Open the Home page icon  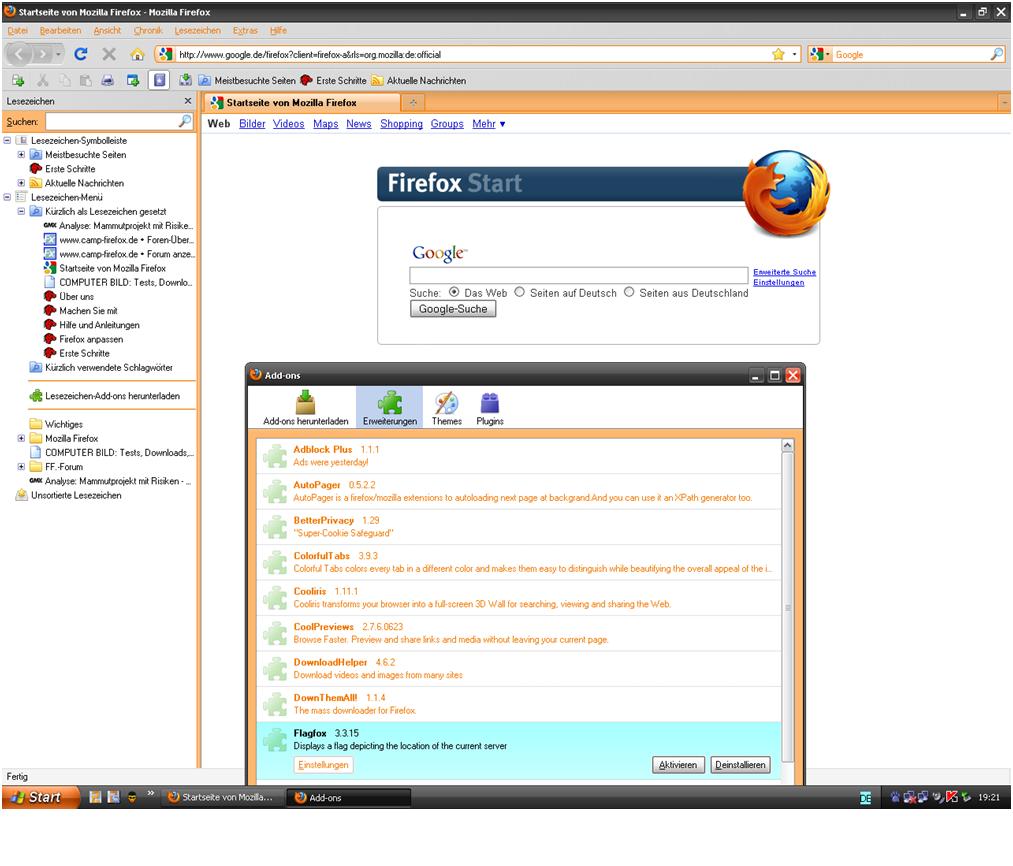pos(137,54)
